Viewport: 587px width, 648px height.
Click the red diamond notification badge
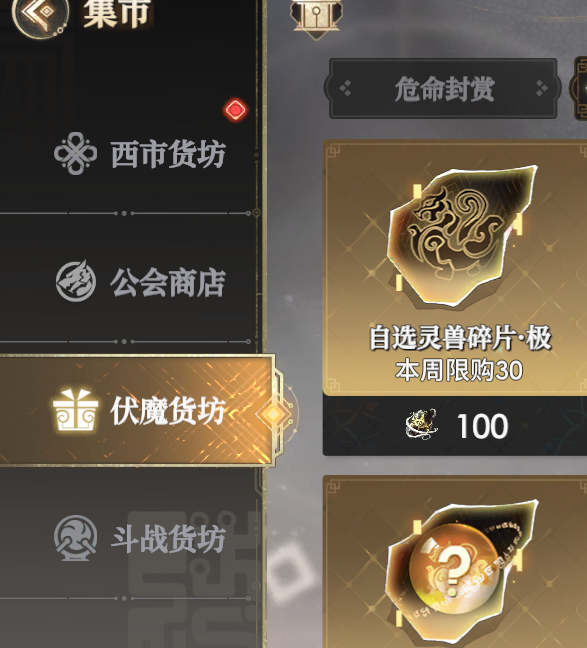coord(236,110)
